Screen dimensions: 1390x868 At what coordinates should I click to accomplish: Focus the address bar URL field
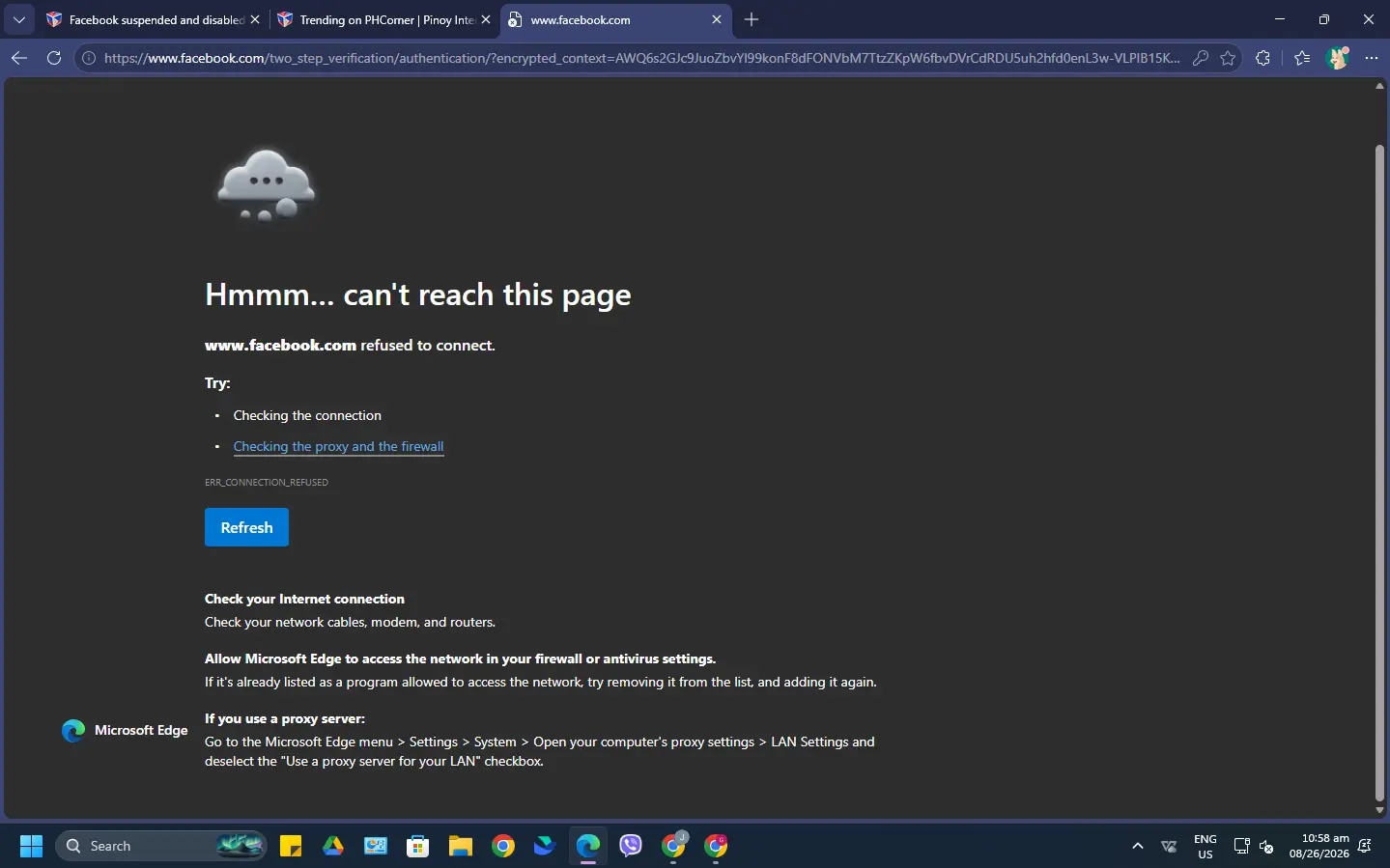point(641,58)
